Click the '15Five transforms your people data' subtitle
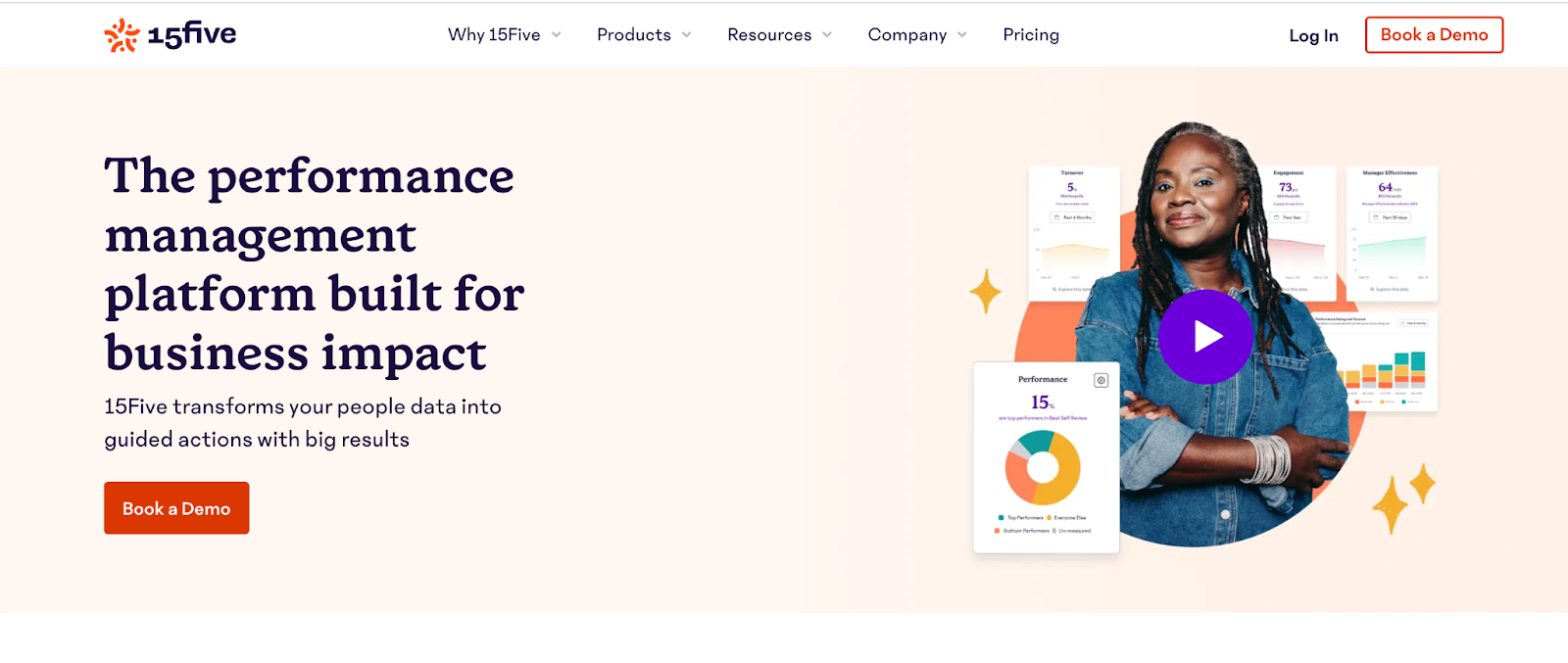This screenshot has height=663, width=1568. [303, 423]
